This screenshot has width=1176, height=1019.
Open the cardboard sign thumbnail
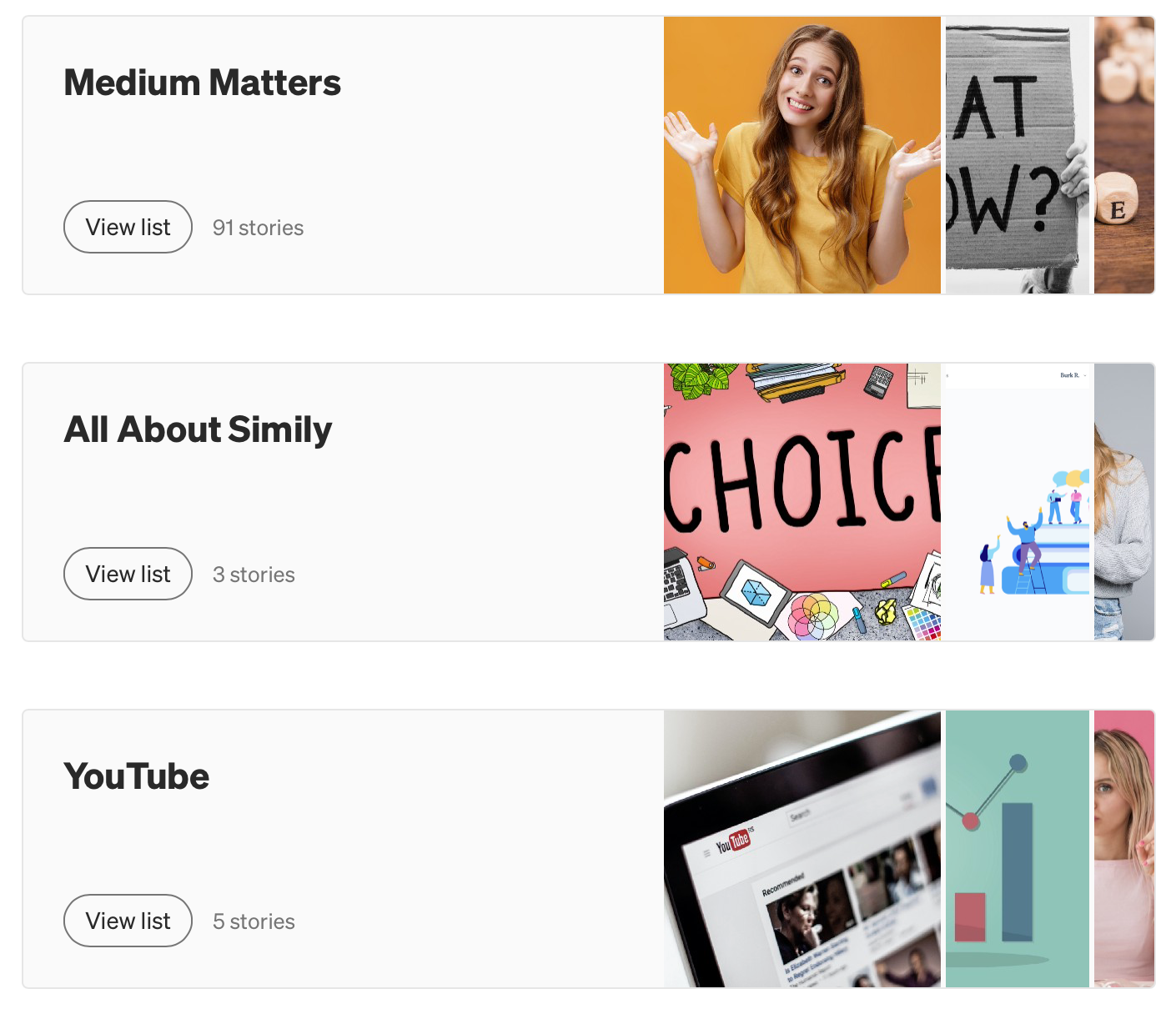[x=1018, y=155]
